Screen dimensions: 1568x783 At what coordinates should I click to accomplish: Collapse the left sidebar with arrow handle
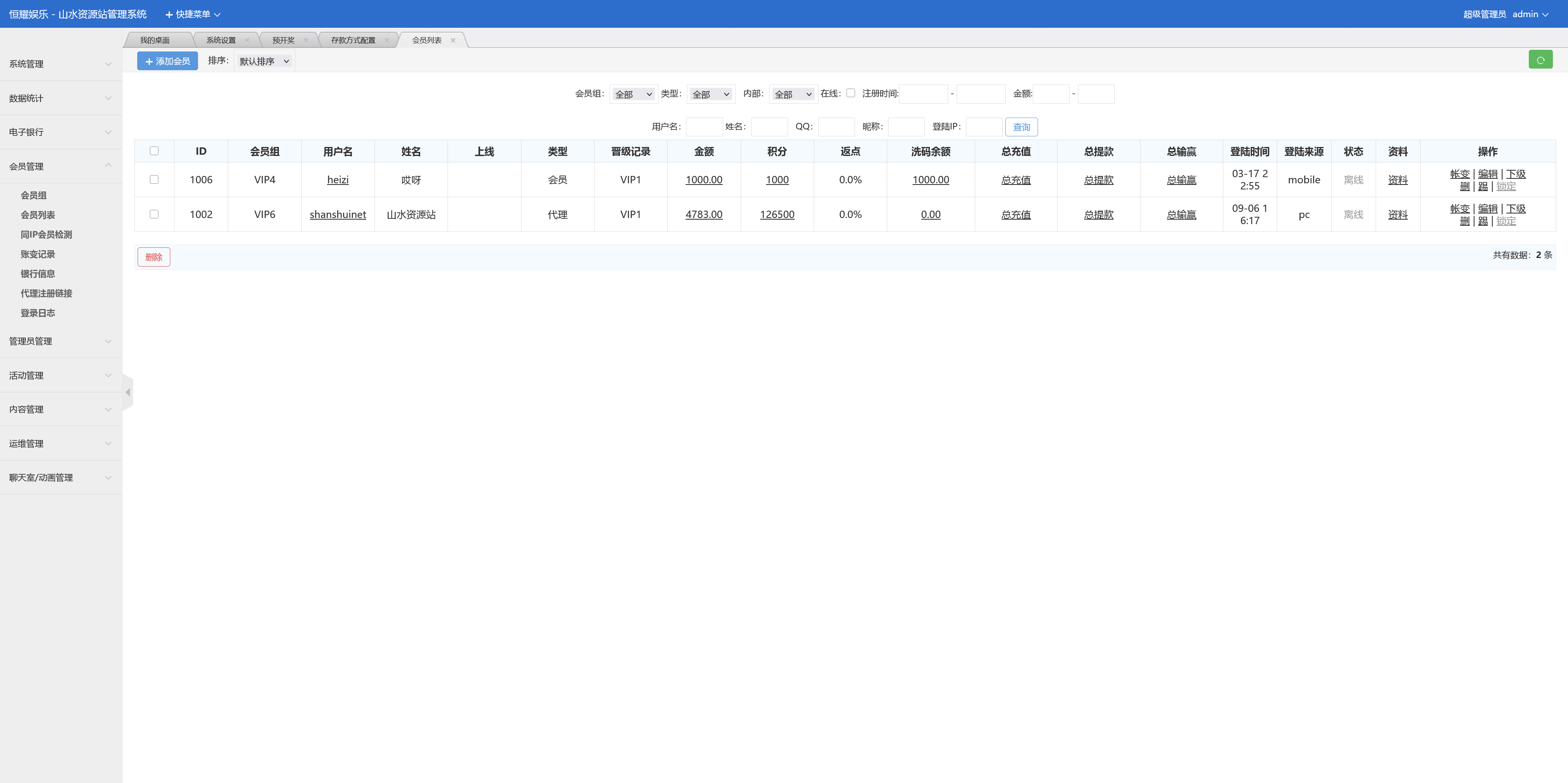pyautogui.click(x=128, y=392)
